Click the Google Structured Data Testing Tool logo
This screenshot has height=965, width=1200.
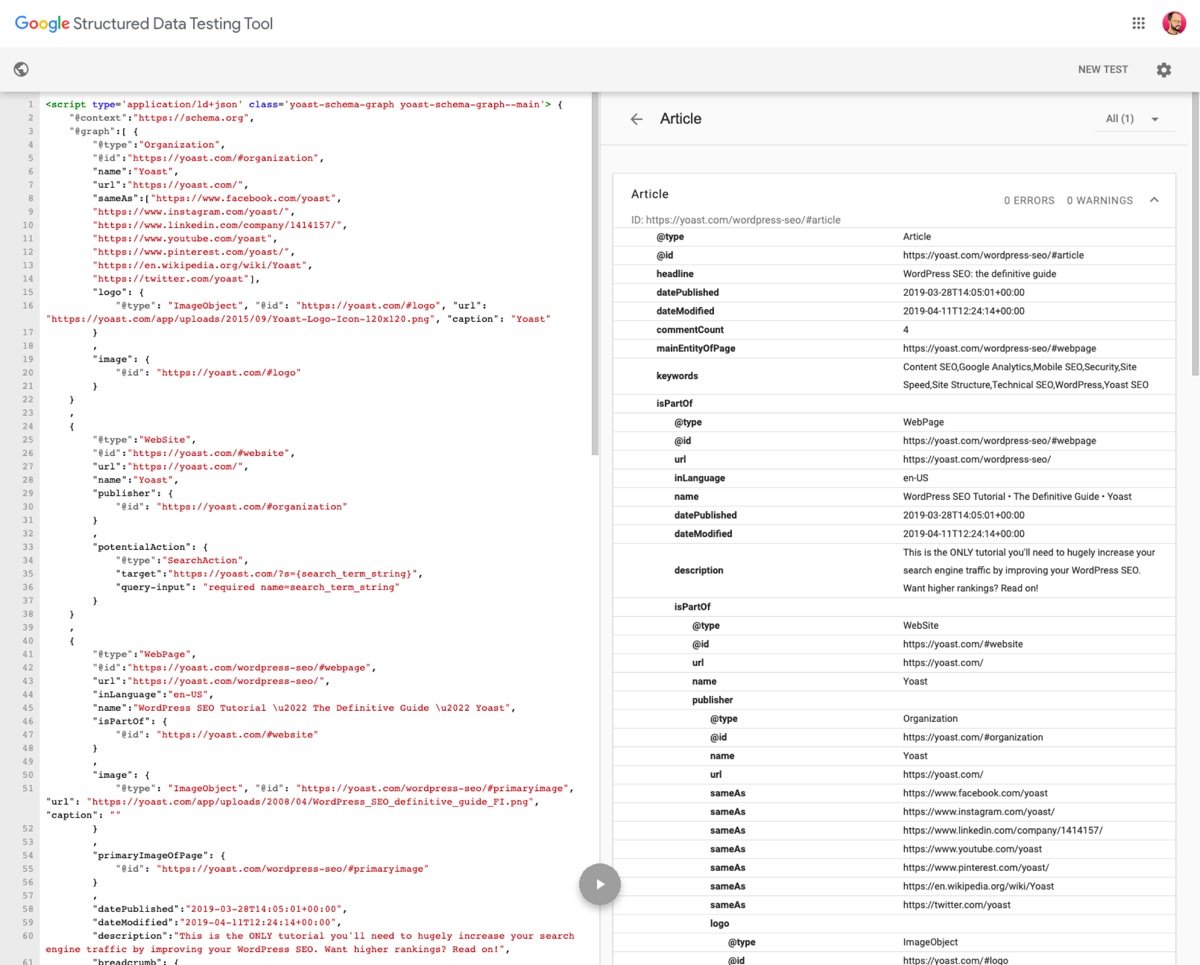point(144,24)
